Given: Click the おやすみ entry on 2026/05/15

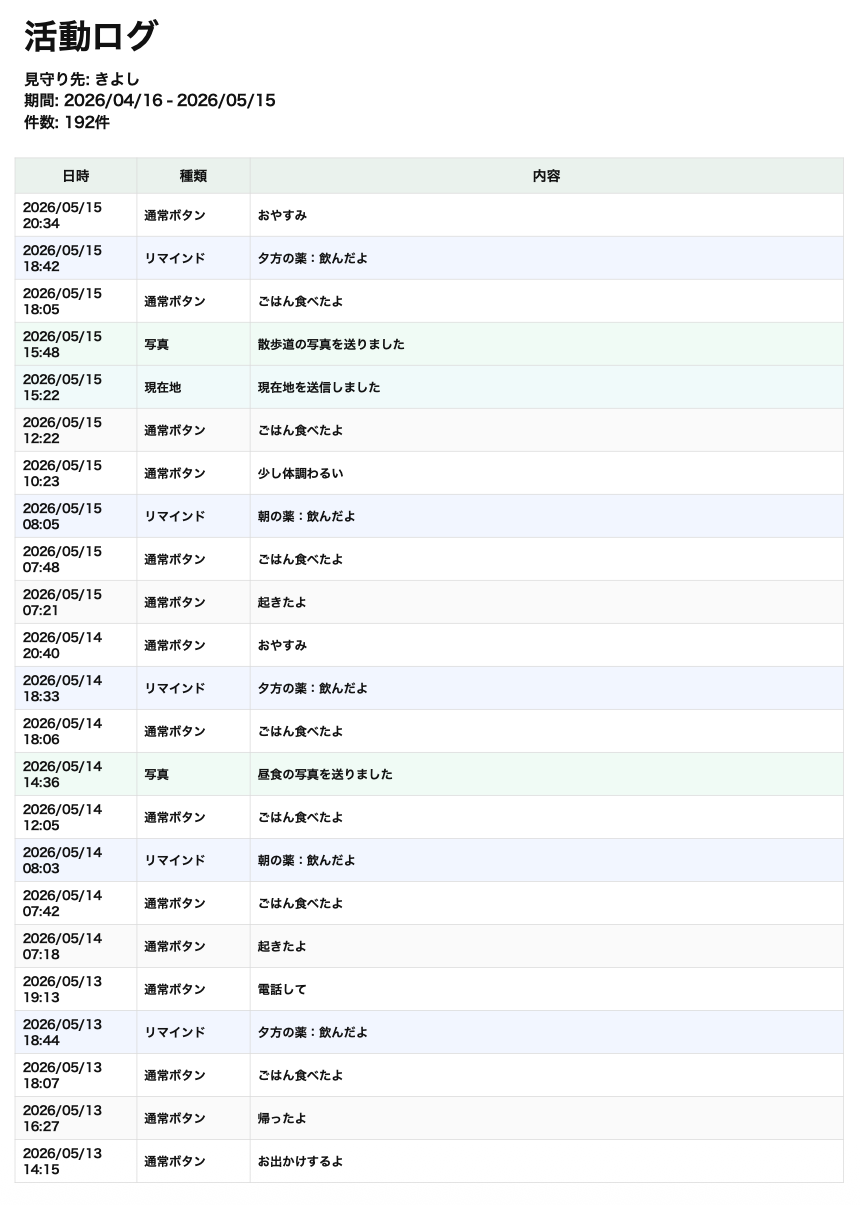Looking at the screenshot, I should coord(282,215).
